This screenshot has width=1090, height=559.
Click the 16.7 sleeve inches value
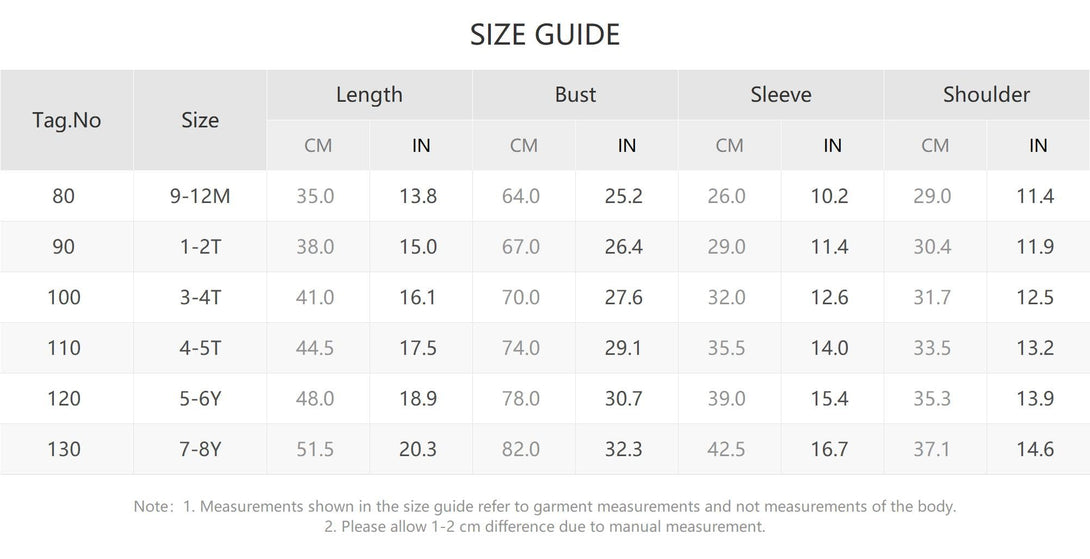(x=829, y=450)
